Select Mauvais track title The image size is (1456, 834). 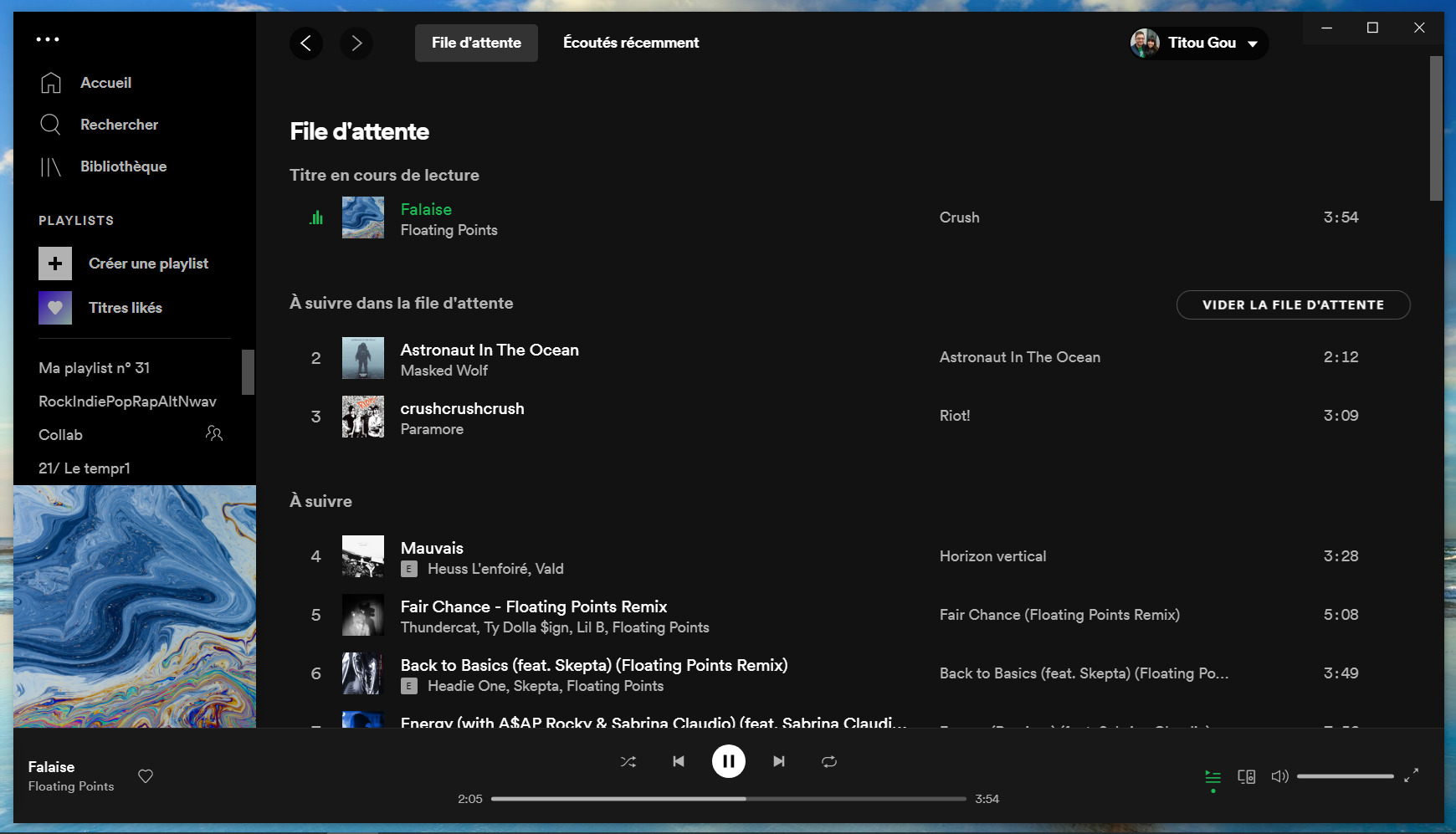pos(432,548)
